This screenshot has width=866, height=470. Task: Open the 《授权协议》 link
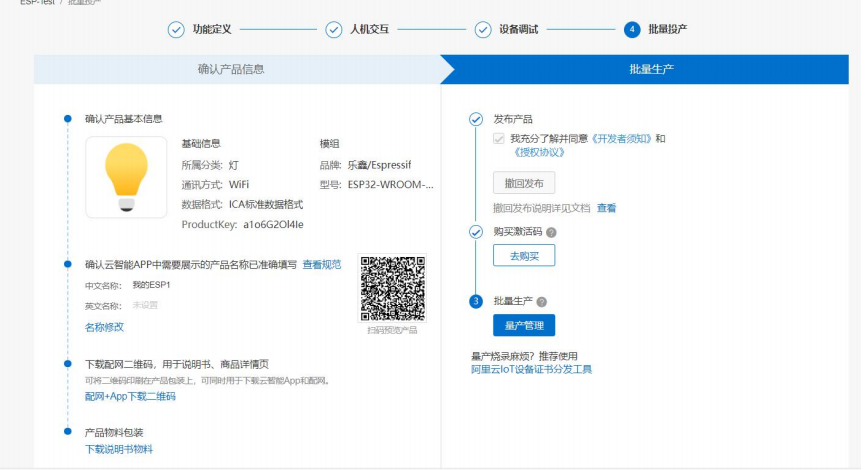(x=539, y=152)
